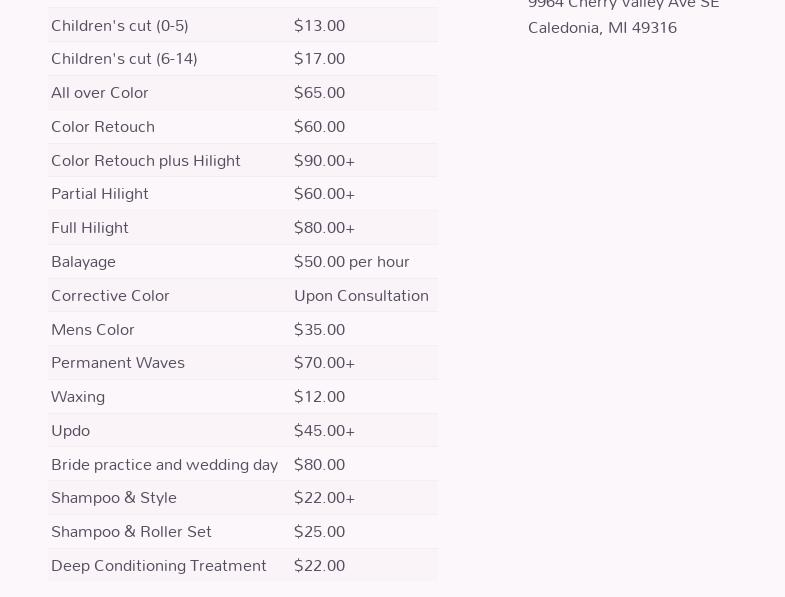Click the Upon Consultation price text
785x597 pixels.
click(x=361, y=296)
